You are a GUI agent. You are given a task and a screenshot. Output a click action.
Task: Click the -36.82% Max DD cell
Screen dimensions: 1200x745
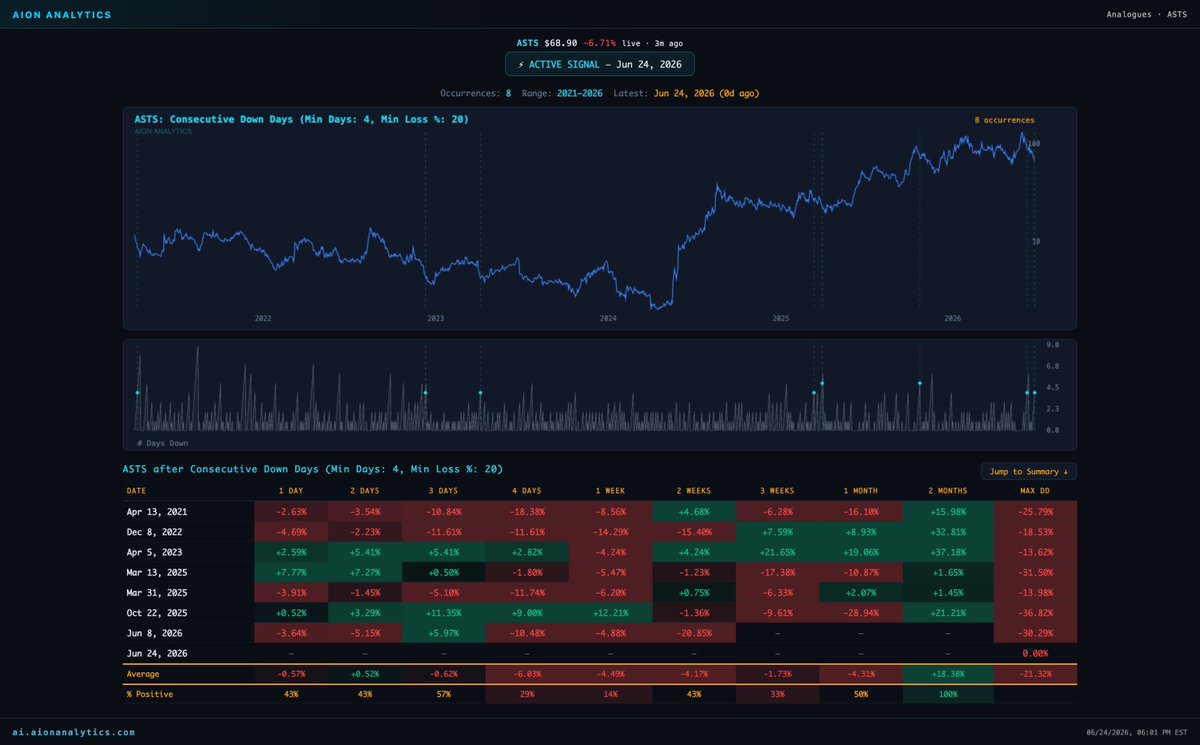[x=1035, y=612]
